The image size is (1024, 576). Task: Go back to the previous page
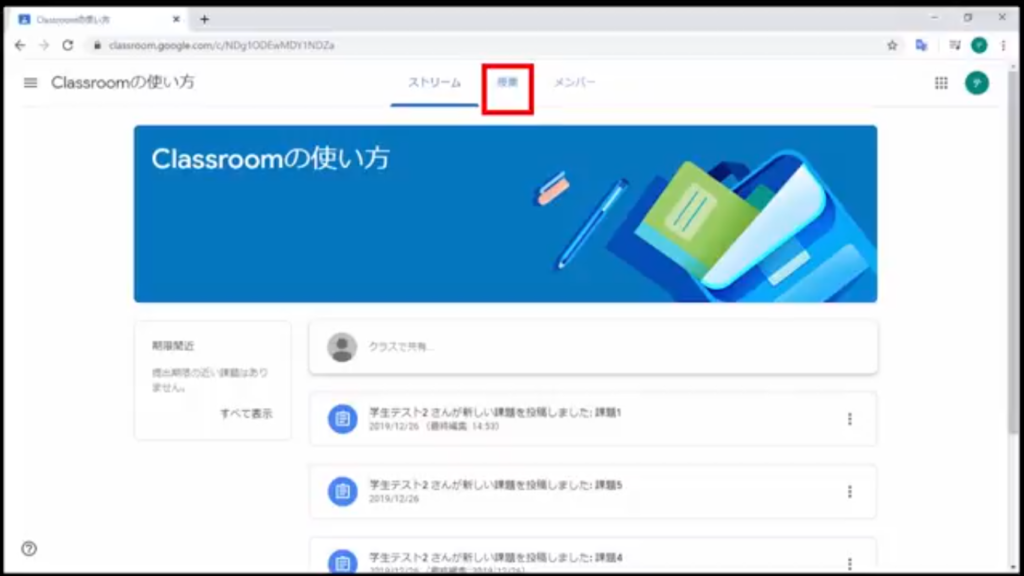click(x=20, y=45)
